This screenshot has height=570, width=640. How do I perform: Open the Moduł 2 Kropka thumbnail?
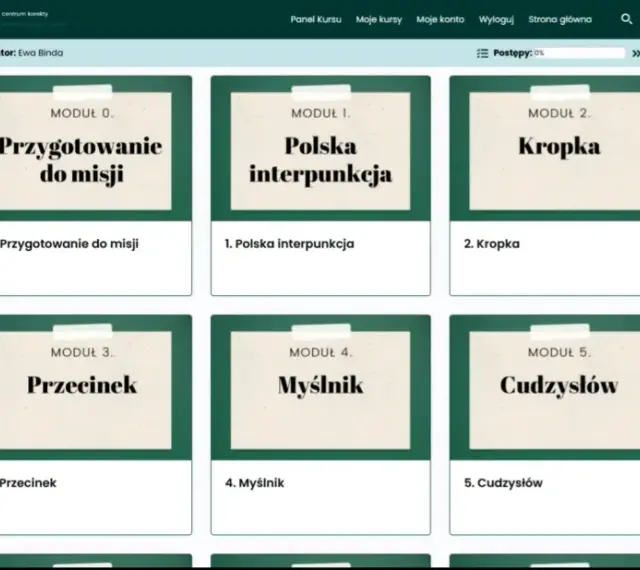pyautogui.click(x=545, y=148)
